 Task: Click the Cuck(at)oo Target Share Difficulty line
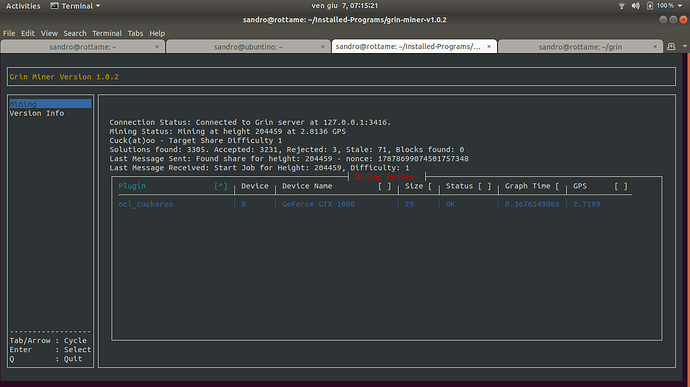pos(195,140)
